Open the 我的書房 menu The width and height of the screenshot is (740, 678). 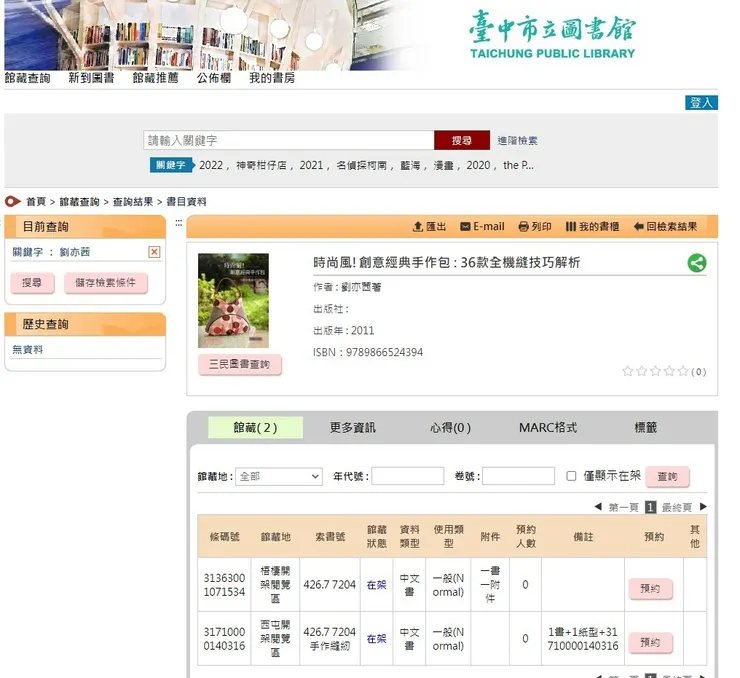[272, 78]
